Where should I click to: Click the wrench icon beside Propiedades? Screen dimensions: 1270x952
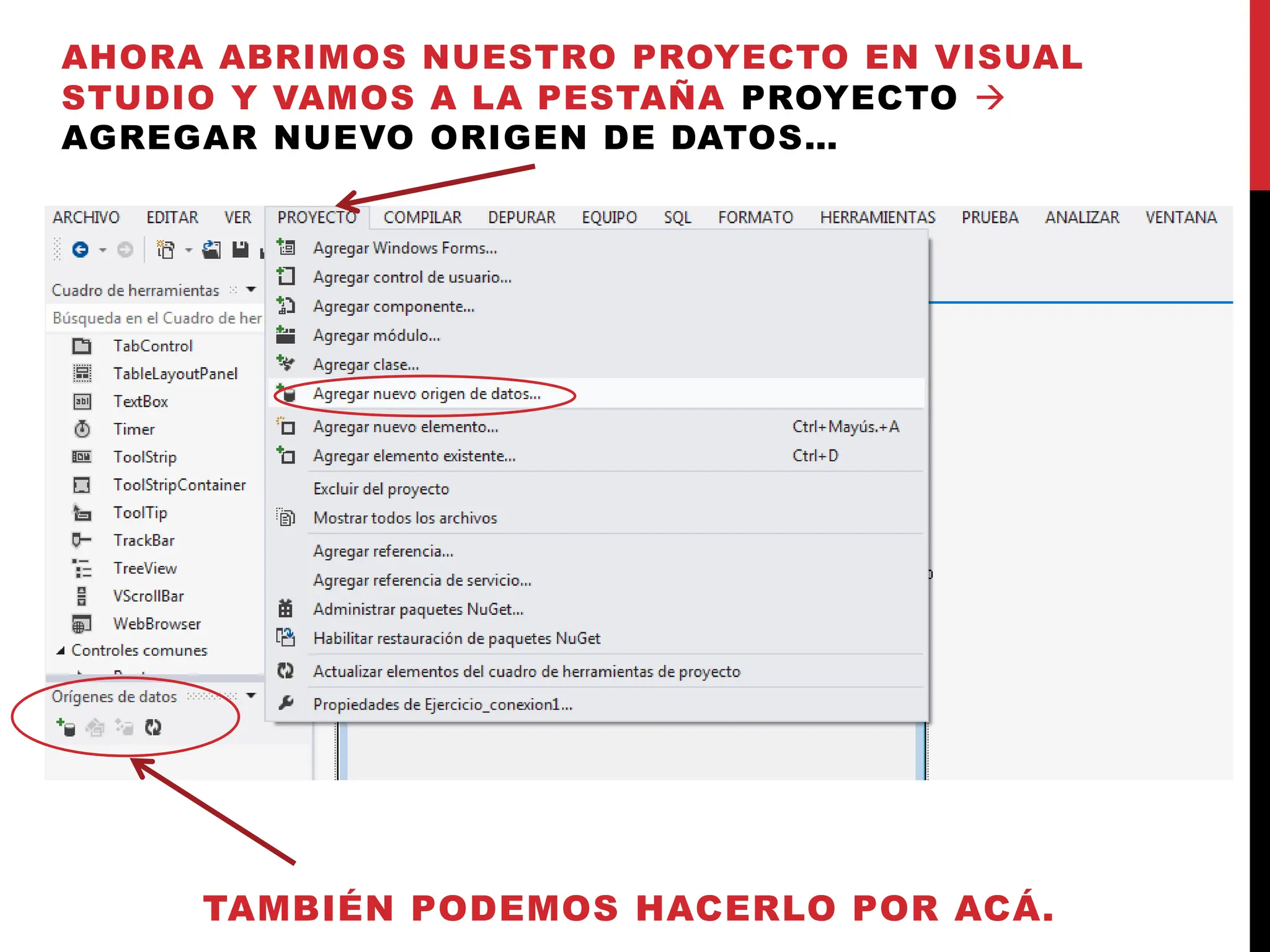[285, 703]
